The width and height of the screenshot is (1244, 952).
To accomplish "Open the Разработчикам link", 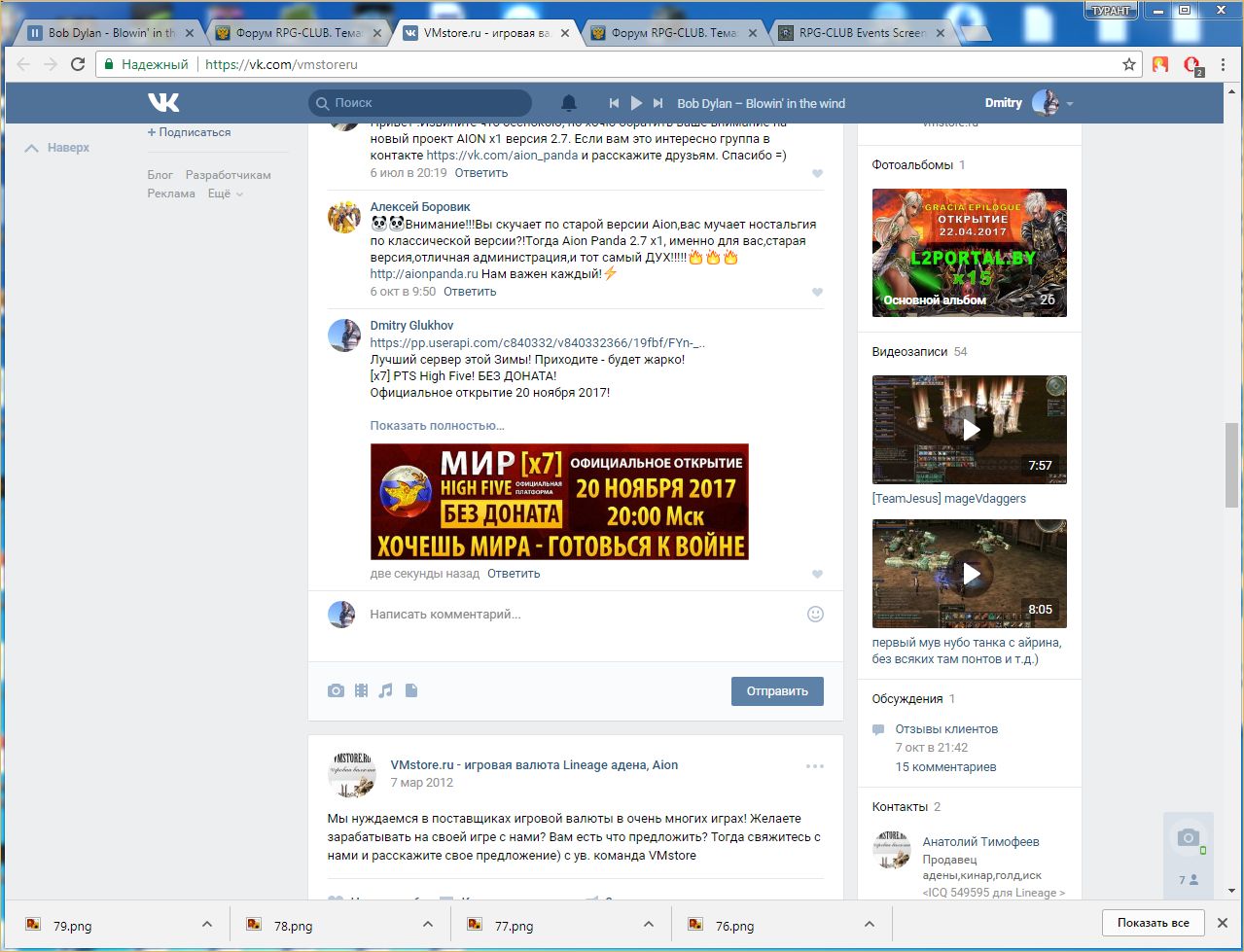I will pyautogui.click(x=229, y=175).
